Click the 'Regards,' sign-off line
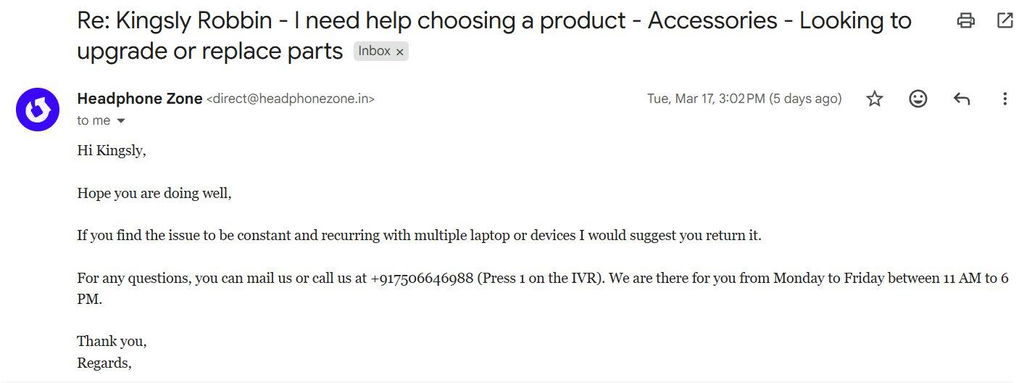 pyautogui.click(x=104, y=363)
